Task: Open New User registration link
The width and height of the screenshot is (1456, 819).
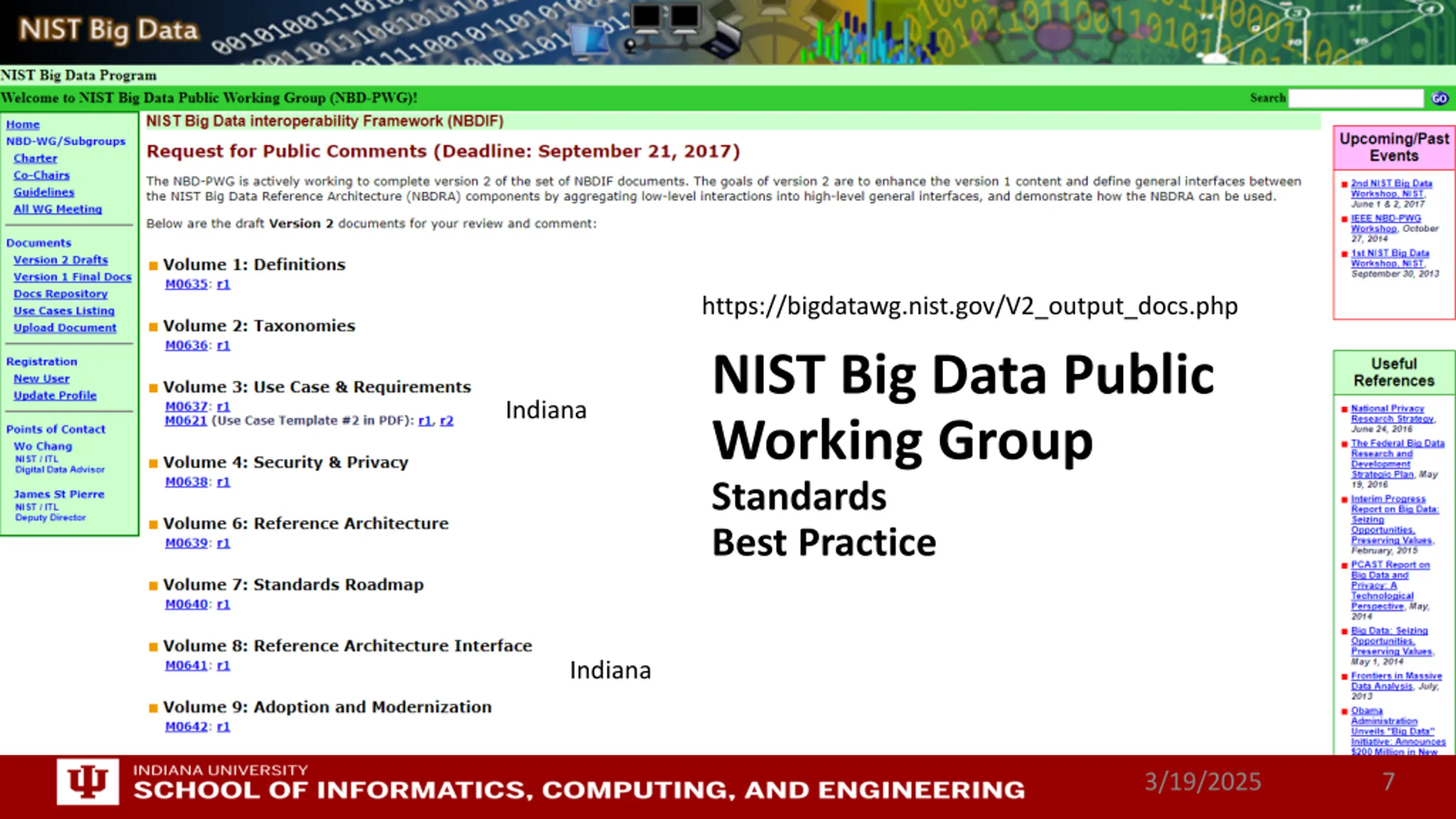Action: (x=42, y=379)
